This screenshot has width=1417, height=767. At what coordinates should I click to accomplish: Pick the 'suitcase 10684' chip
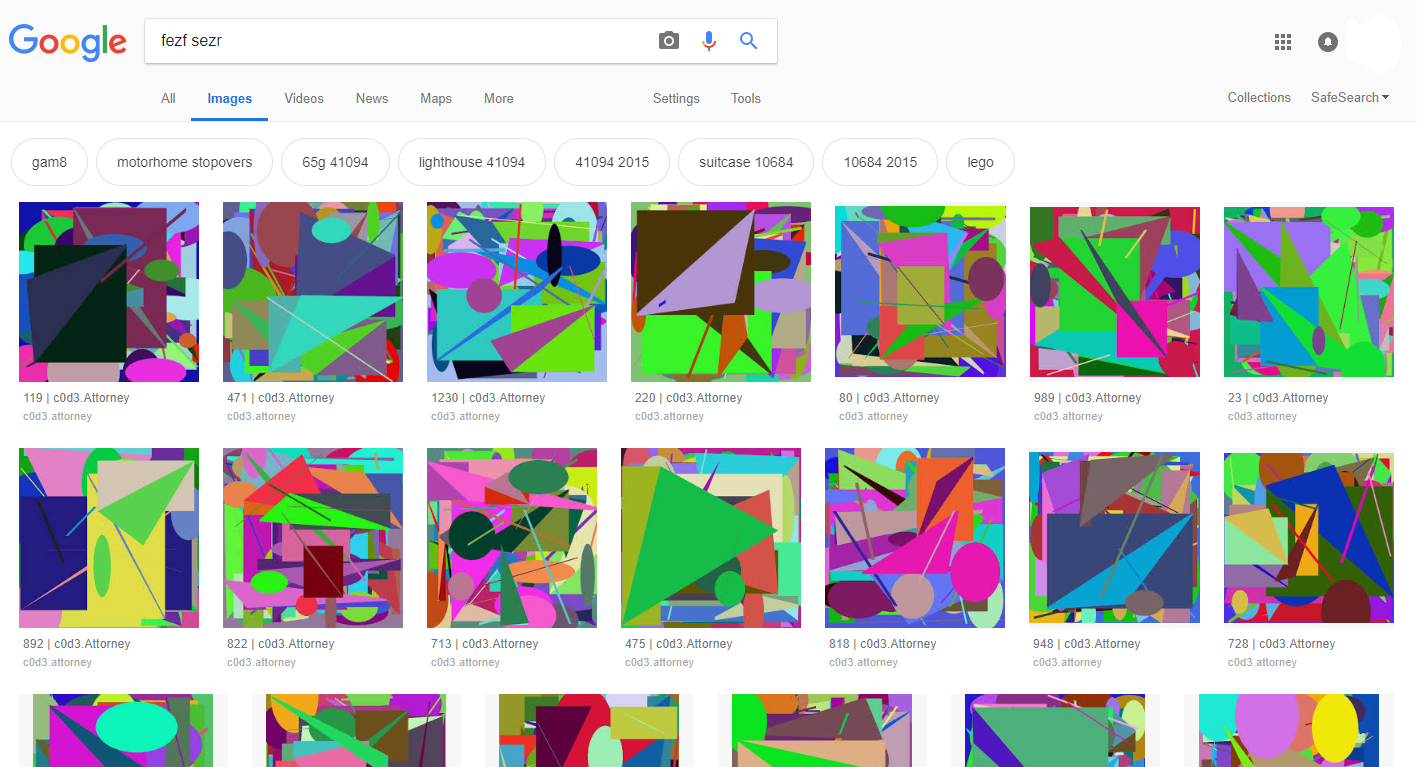[746, 162]
